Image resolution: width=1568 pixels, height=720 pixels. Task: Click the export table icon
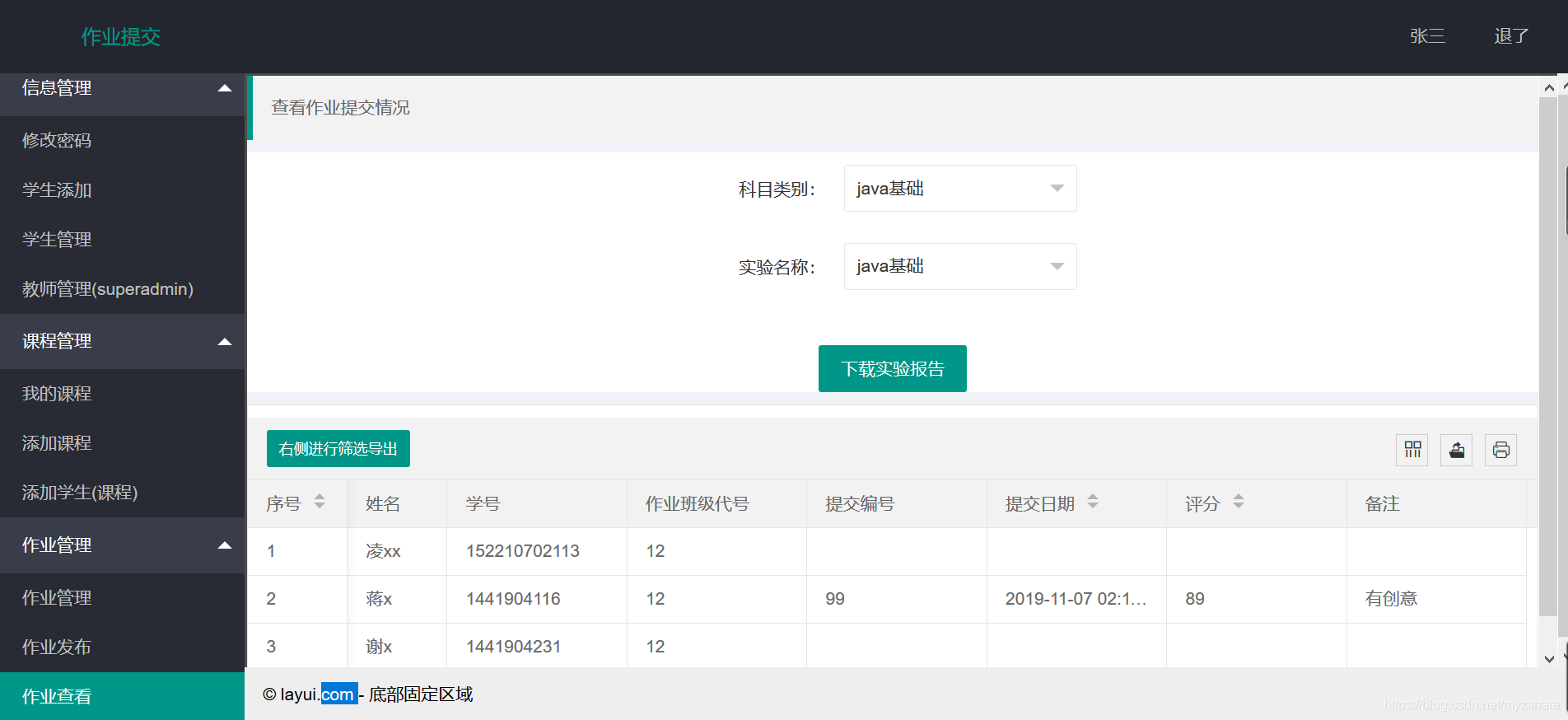click(1457, 450)
